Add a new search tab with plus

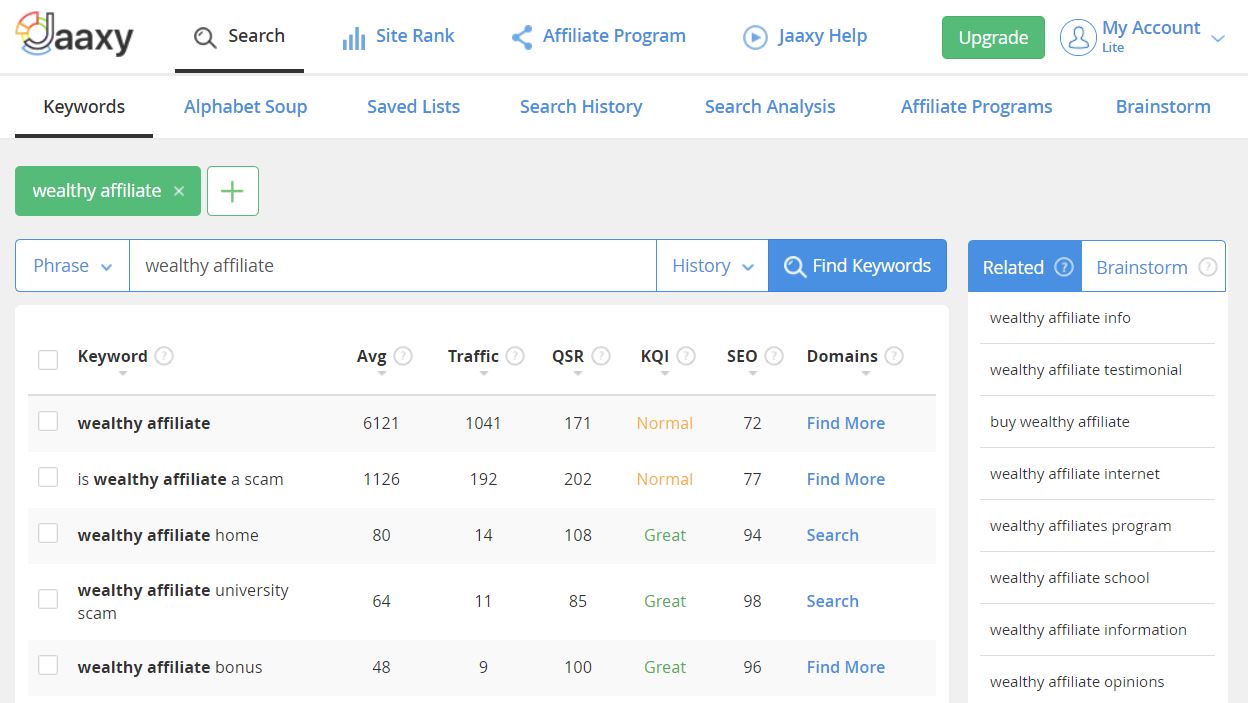tap(233, 191)
